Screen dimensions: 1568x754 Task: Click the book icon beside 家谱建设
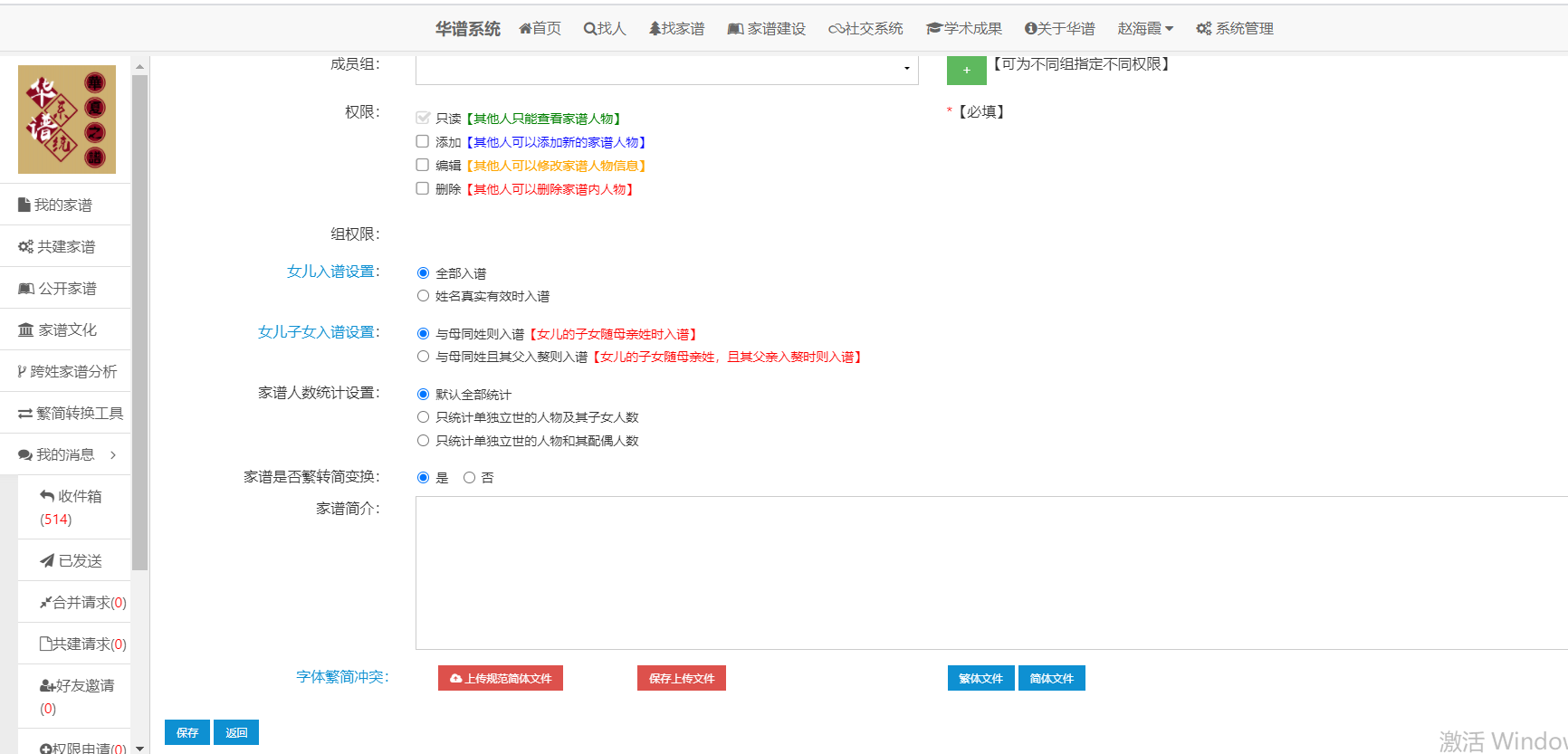pyautogui.click(x=735, y=29)
